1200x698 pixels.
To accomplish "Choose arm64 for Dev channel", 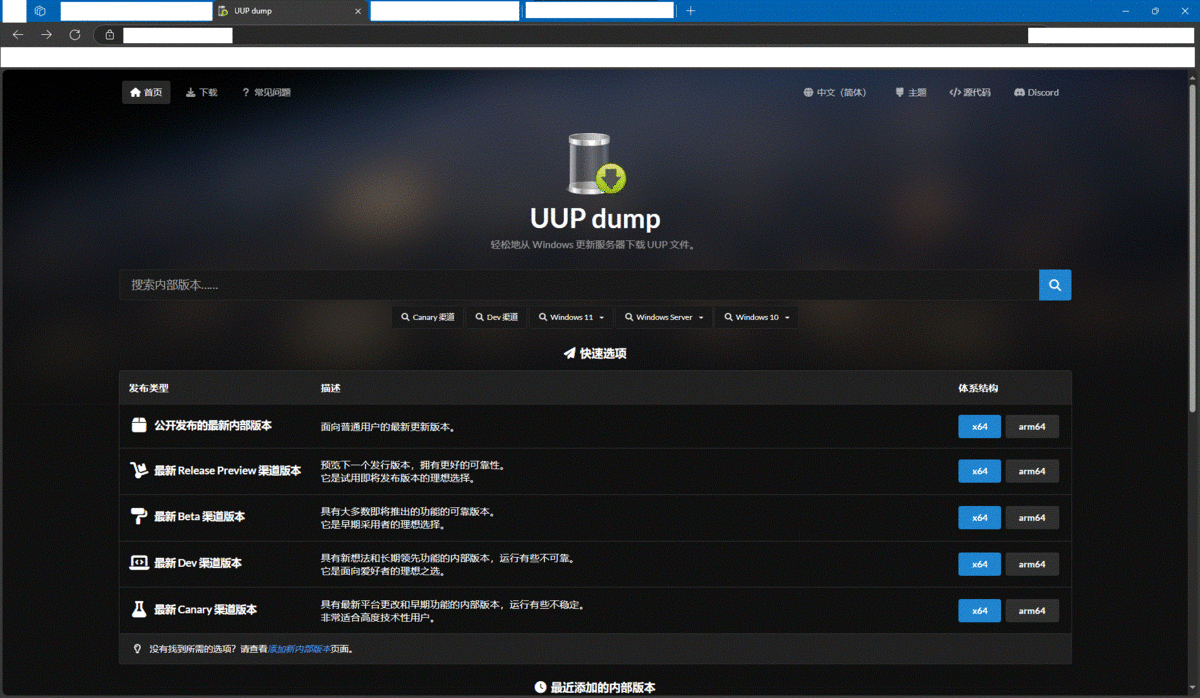I will 1032,564.
